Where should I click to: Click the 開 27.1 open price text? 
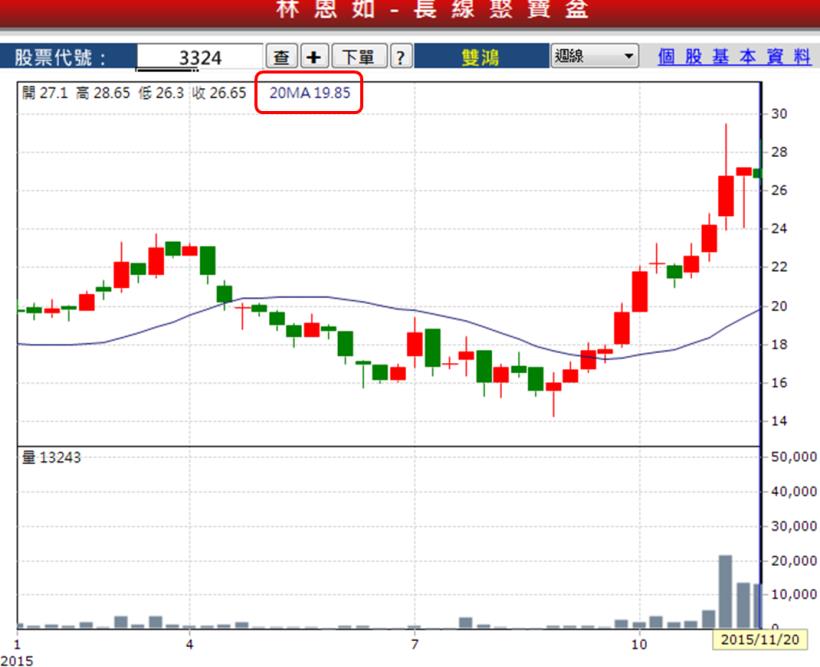[45, 93]
